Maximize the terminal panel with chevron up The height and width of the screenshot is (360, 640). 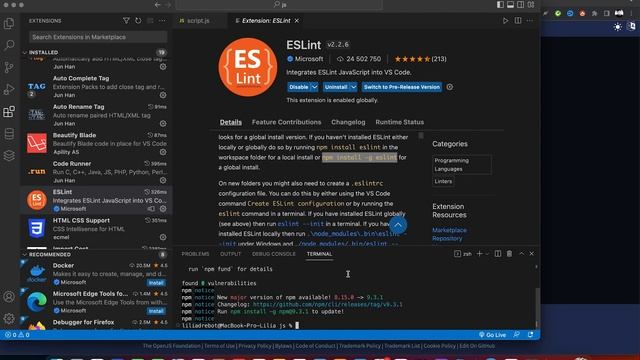(521, 253)
